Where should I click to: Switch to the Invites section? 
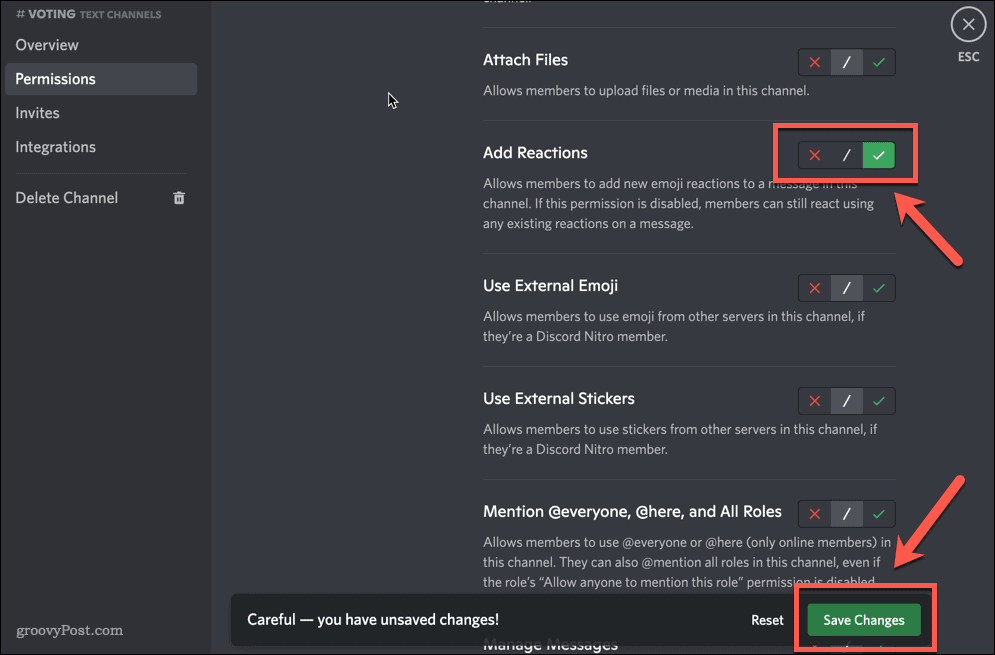(37, 113)
